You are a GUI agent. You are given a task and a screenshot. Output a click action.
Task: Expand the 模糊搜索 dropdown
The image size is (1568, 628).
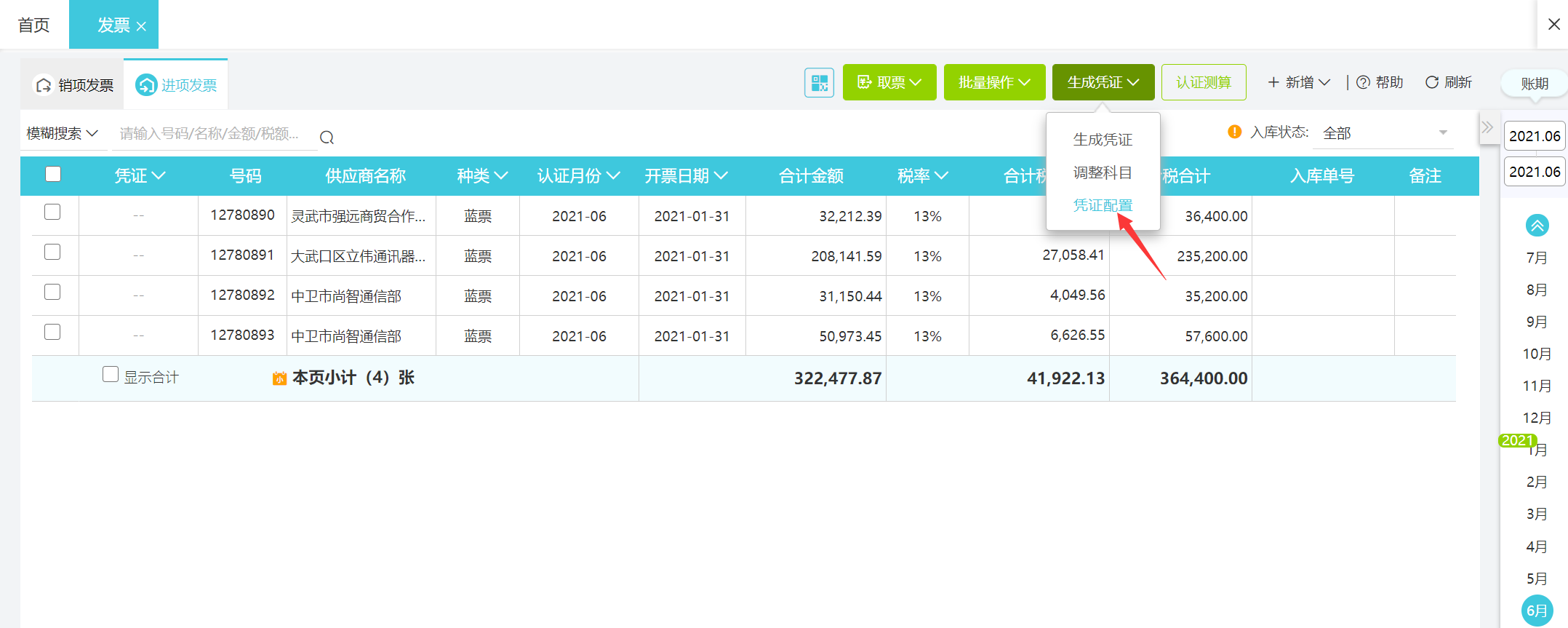click(63, 133)
